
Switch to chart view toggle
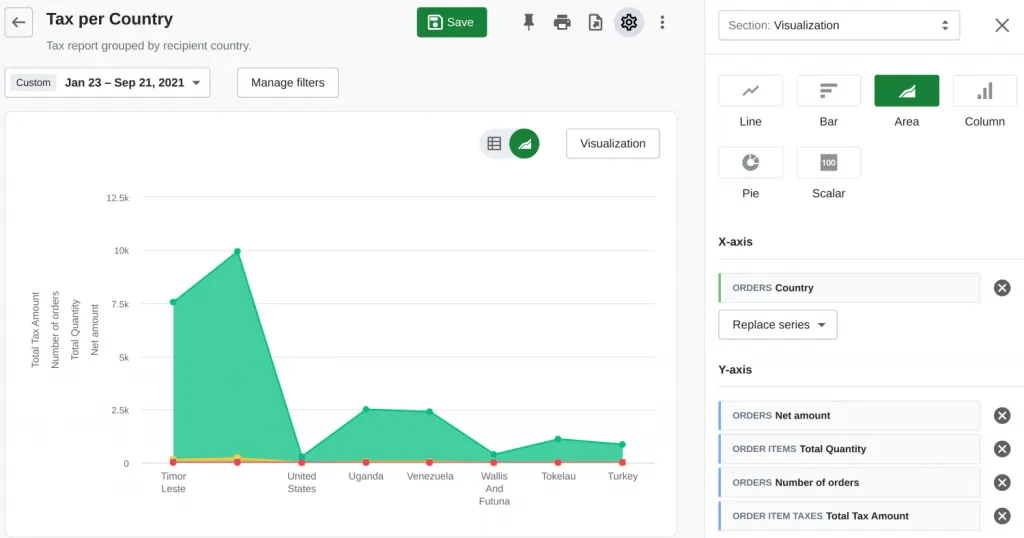tap(524, 144)
